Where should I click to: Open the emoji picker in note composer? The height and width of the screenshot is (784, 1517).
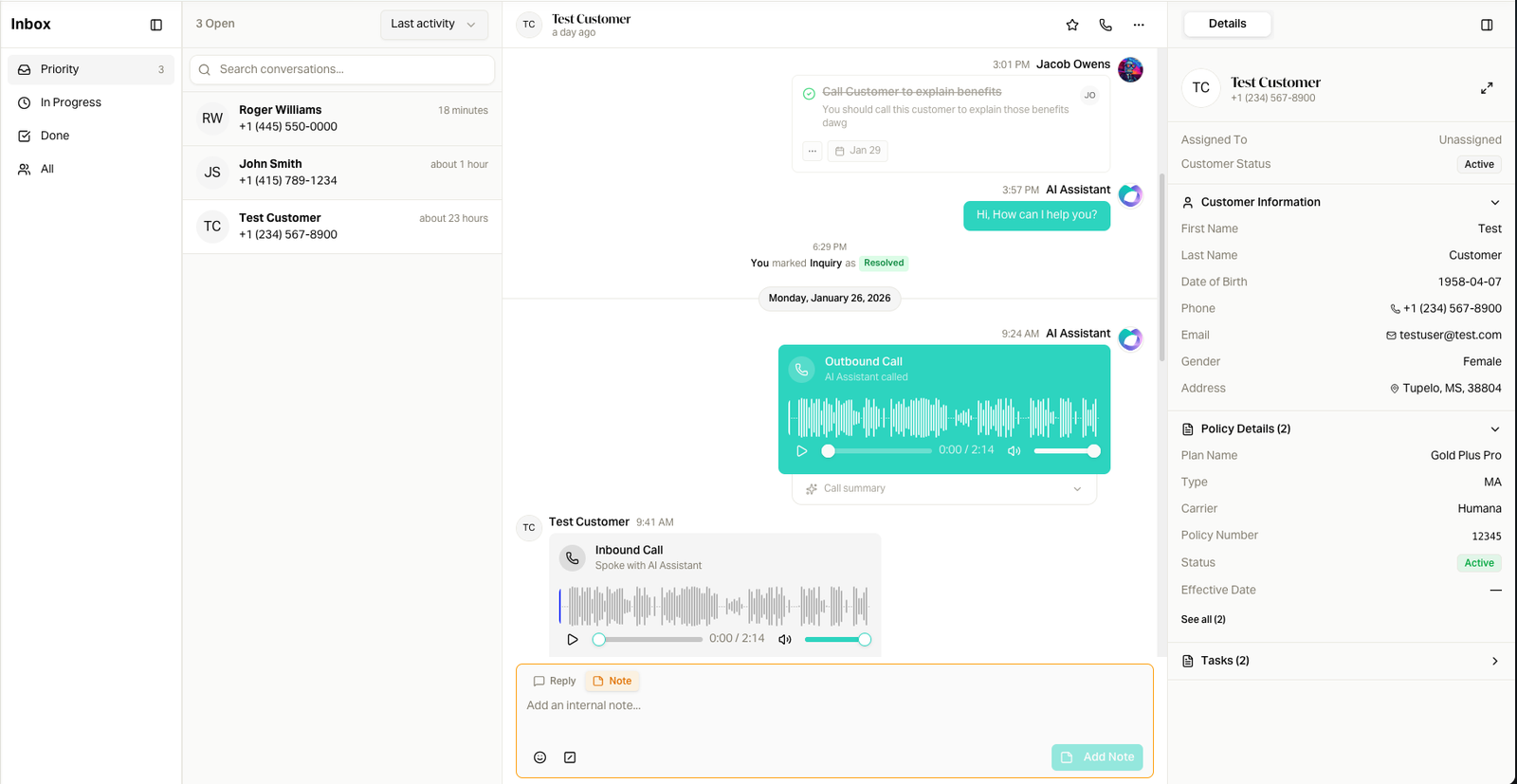point(539,757)
